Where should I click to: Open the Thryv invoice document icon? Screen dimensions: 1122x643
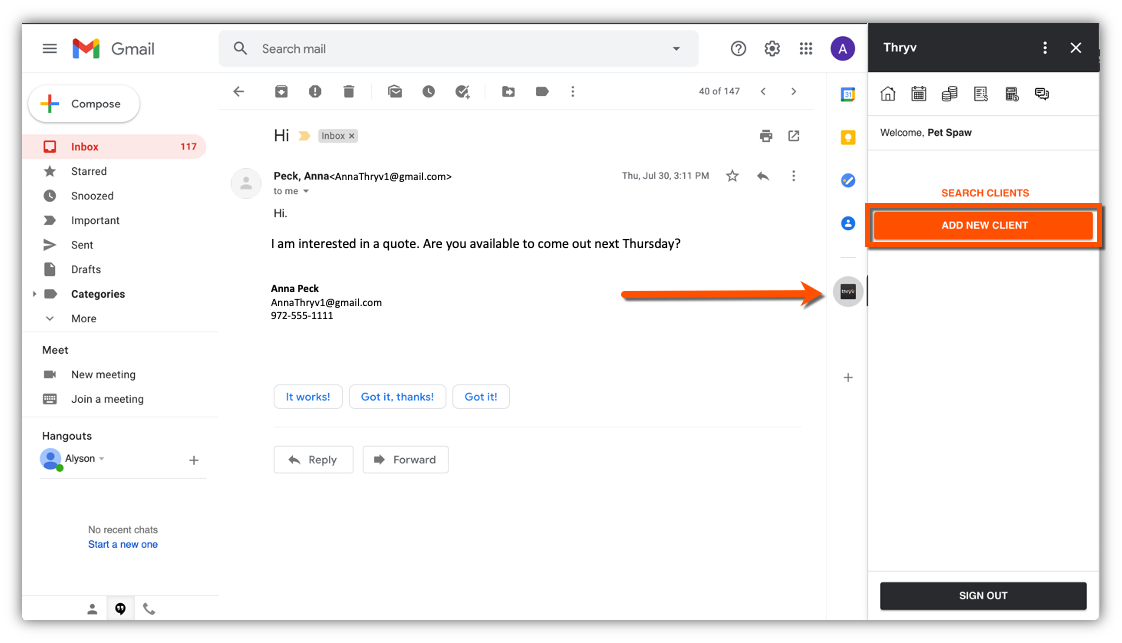point(981,94)
